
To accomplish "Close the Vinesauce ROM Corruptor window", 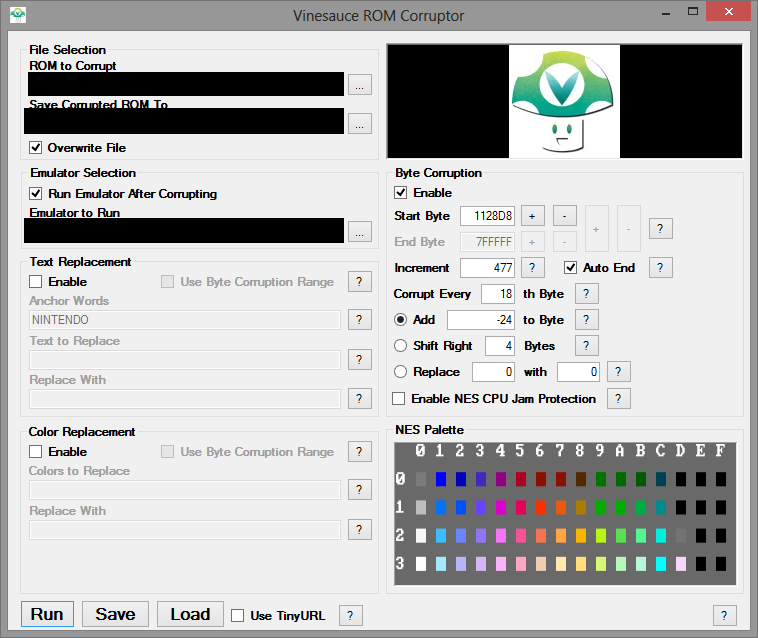I will 728,11.
